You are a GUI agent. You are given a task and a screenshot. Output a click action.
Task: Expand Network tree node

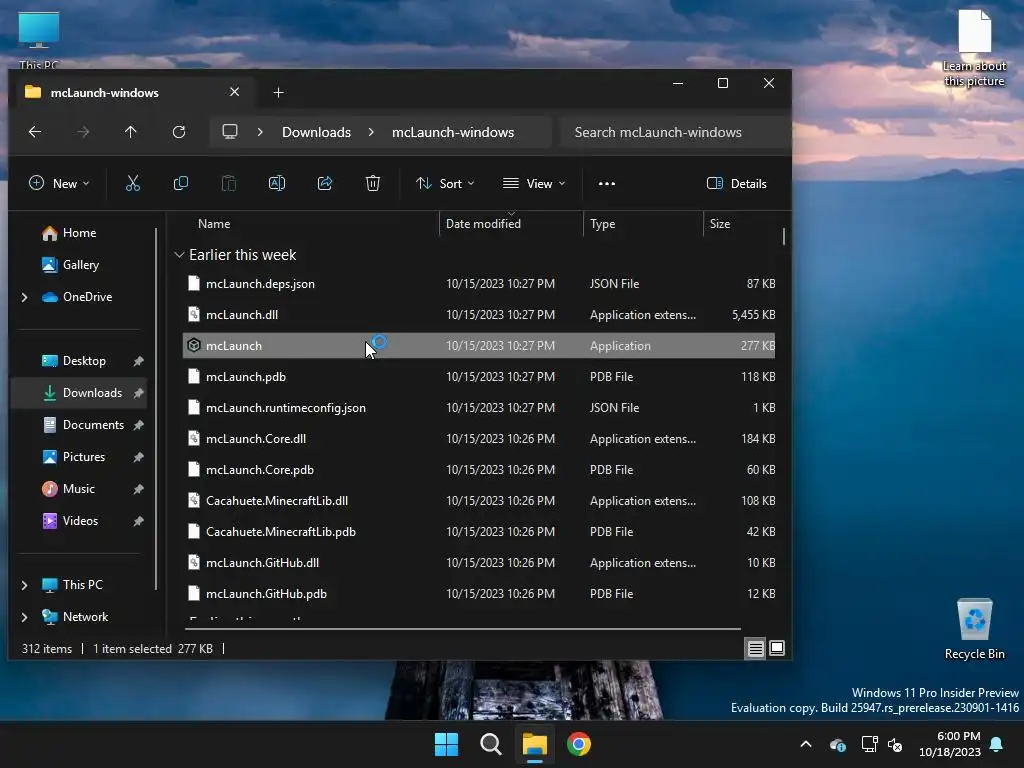tap(25, 617)
